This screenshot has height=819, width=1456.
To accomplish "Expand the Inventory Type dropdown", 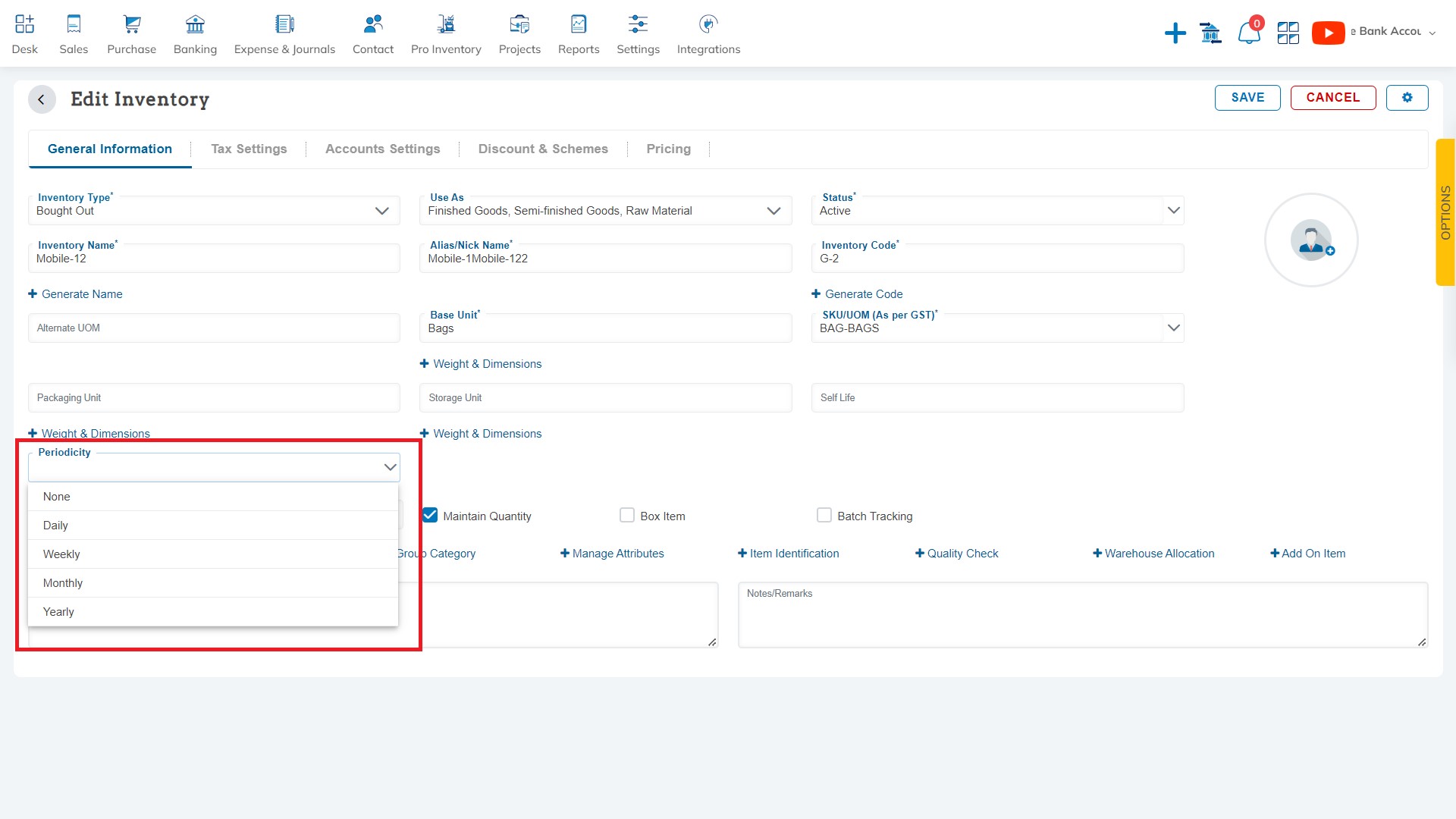I will [x=381, y=211].
